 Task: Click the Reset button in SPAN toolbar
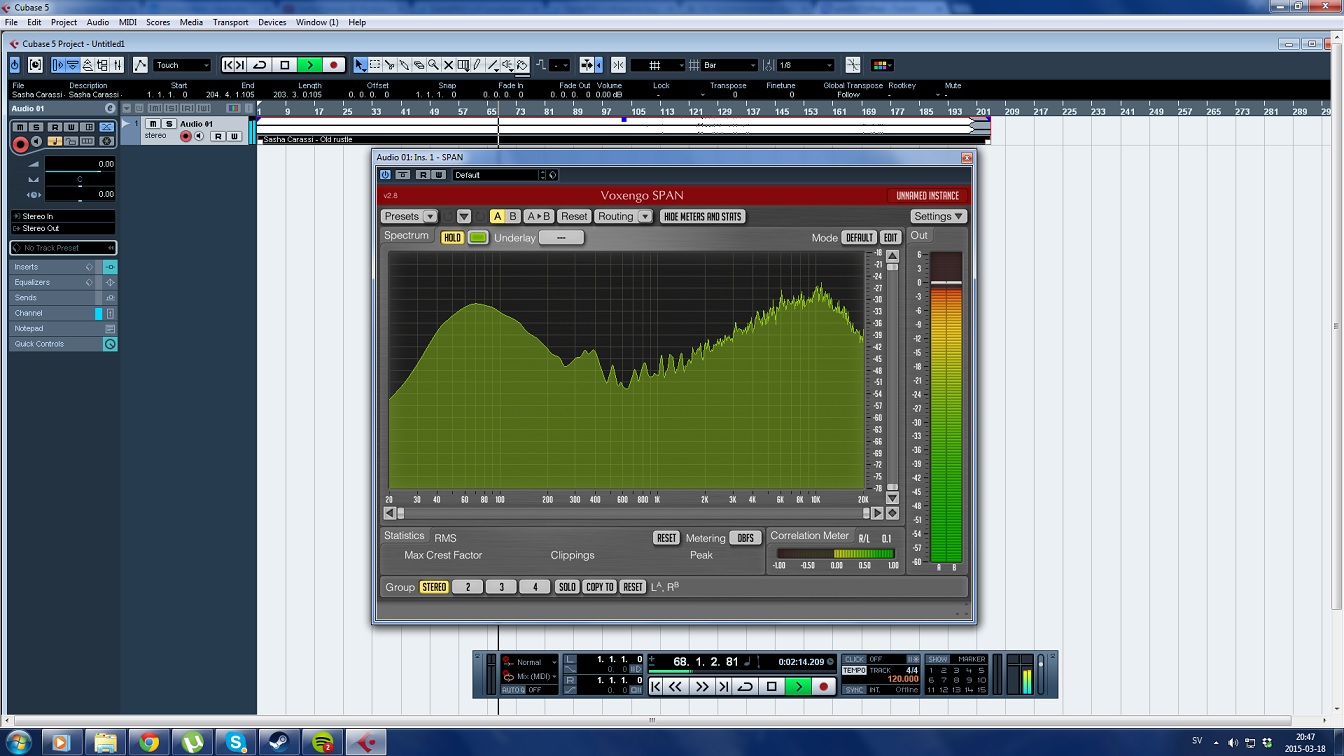point(574,217)
